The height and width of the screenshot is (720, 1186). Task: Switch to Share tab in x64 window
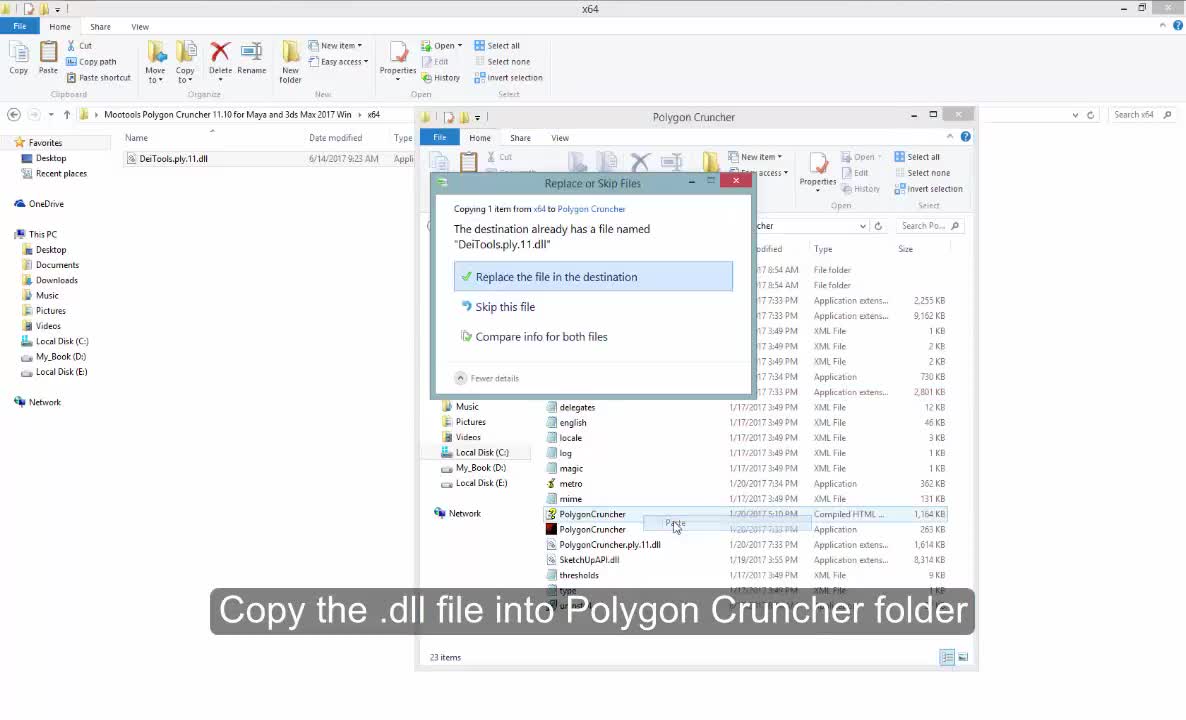(101, 26)
